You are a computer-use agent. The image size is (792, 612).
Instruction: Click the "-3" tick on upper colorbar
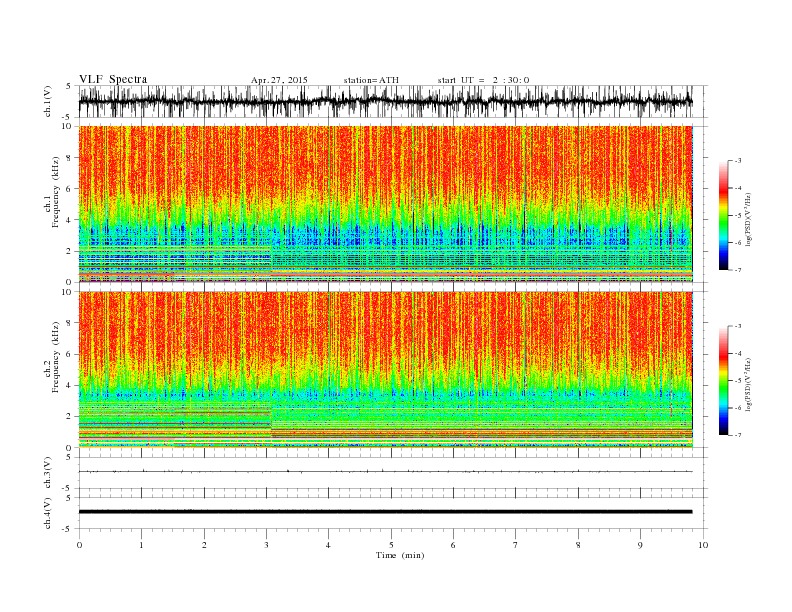point(738,161)
